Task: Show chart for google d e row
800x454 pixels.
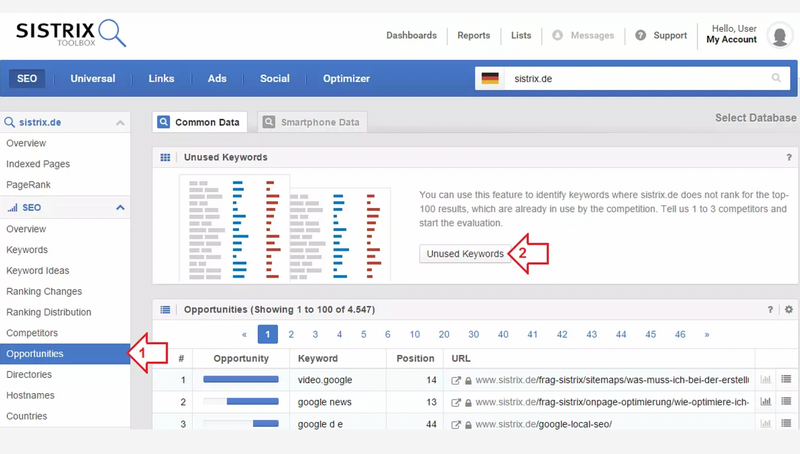Action: 766,423
